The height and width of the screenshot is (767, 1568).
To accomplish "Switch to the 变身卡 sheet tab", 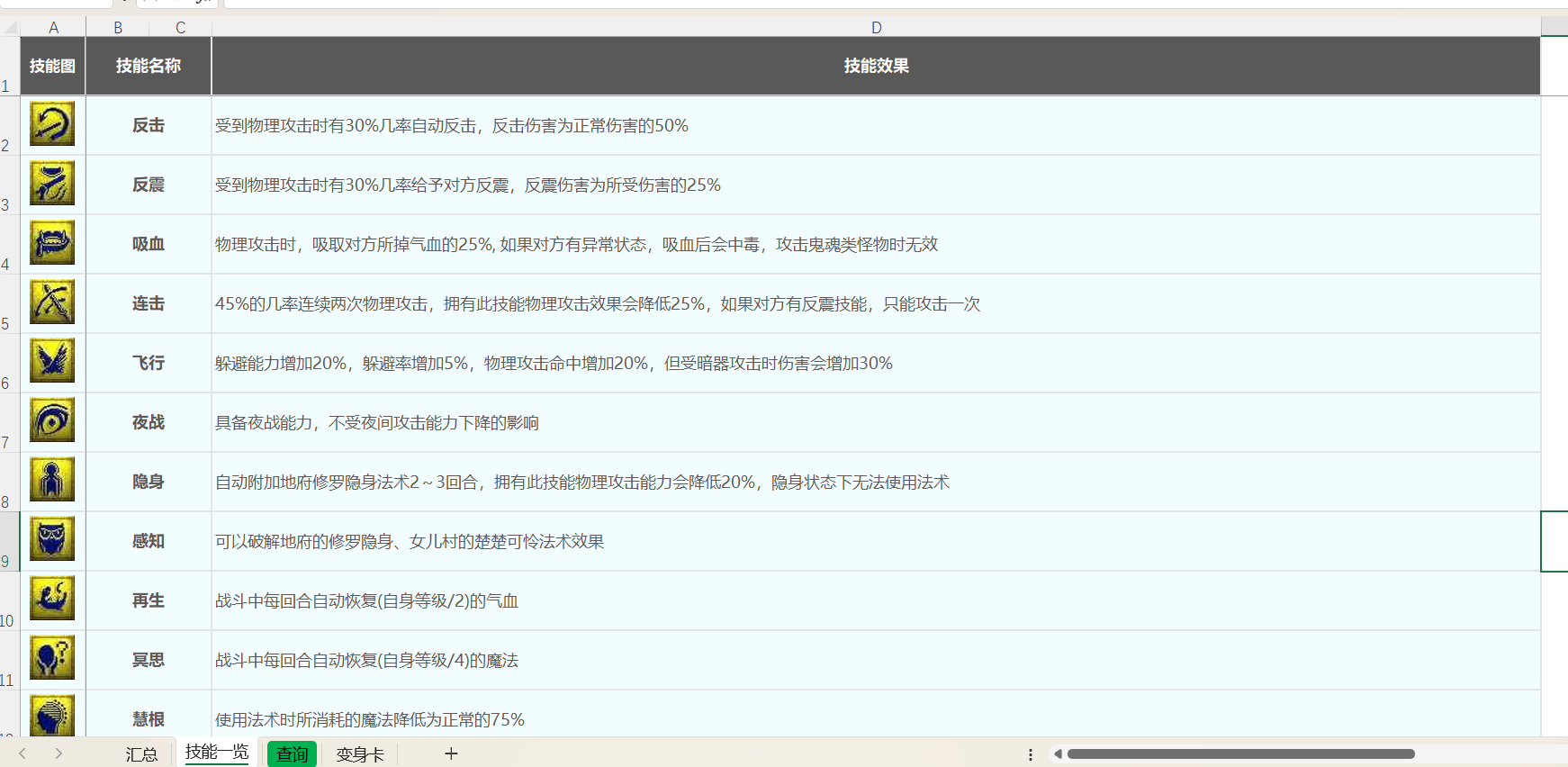I will click(x=360, y=754).
